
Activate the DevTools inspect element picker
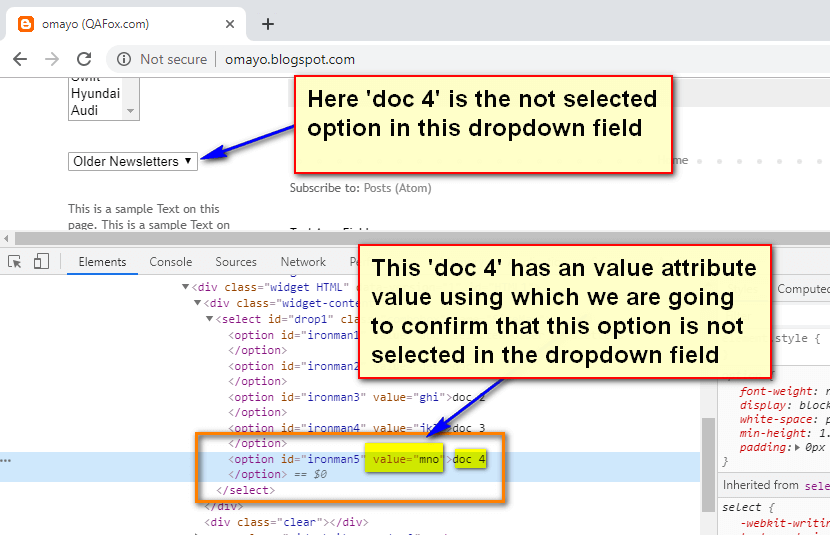[15, 261]
